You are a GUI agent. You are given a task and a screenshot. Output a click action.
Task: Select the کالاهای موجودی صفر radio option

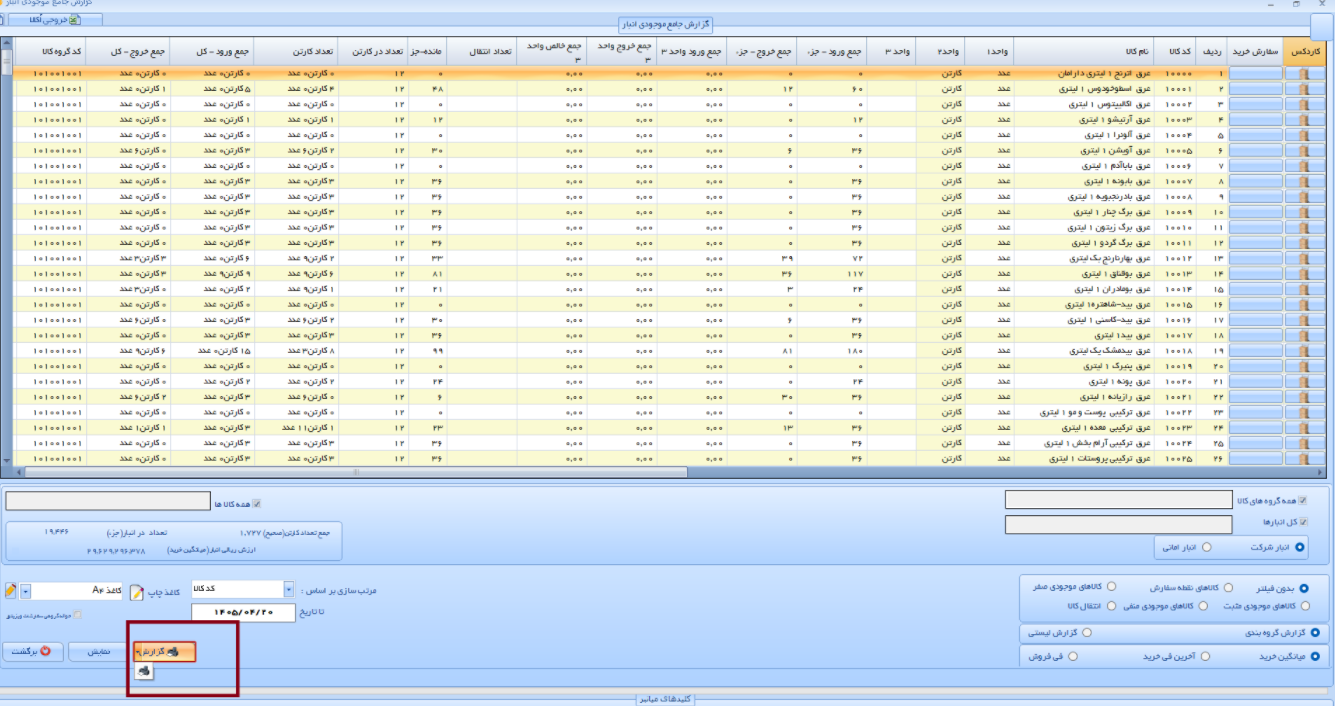tap(1110, 588)
